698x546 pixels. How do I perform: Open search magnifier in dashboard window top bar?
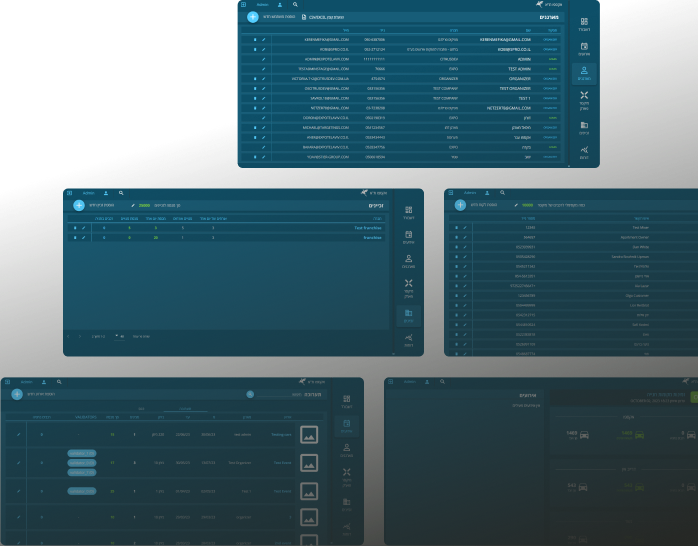click(x=442, y=381)
